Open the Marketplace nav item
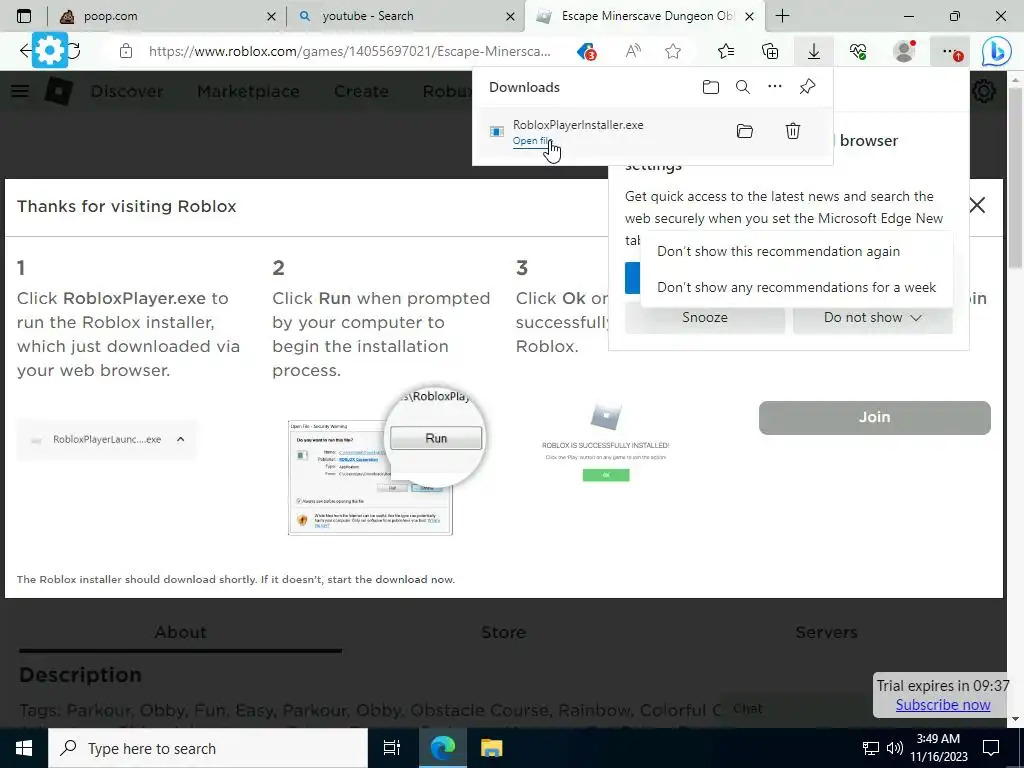This screenshot has width=1024, height=768. 248,91
